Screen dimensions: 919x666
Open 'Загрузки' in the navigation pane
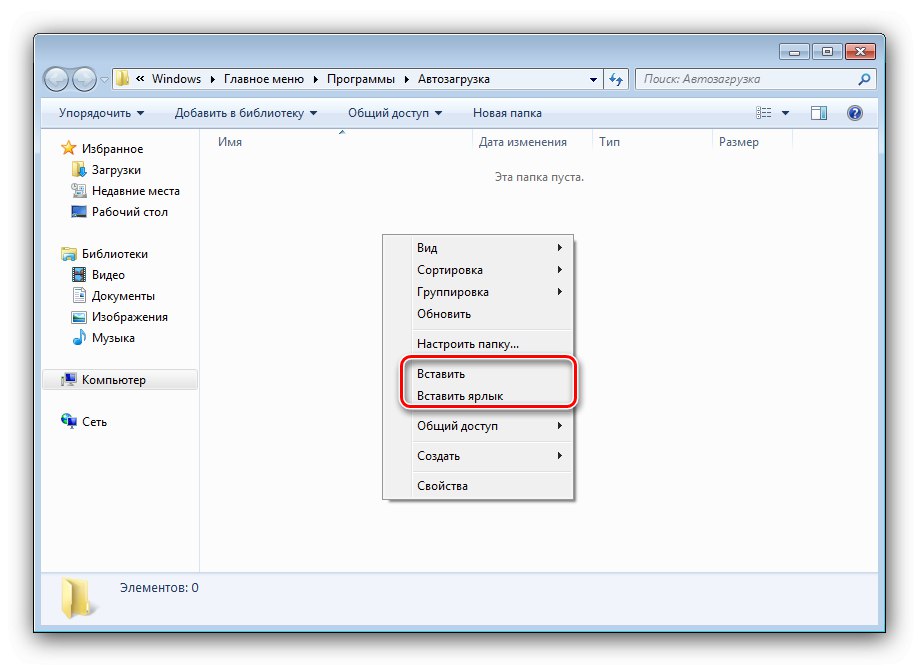116,170
